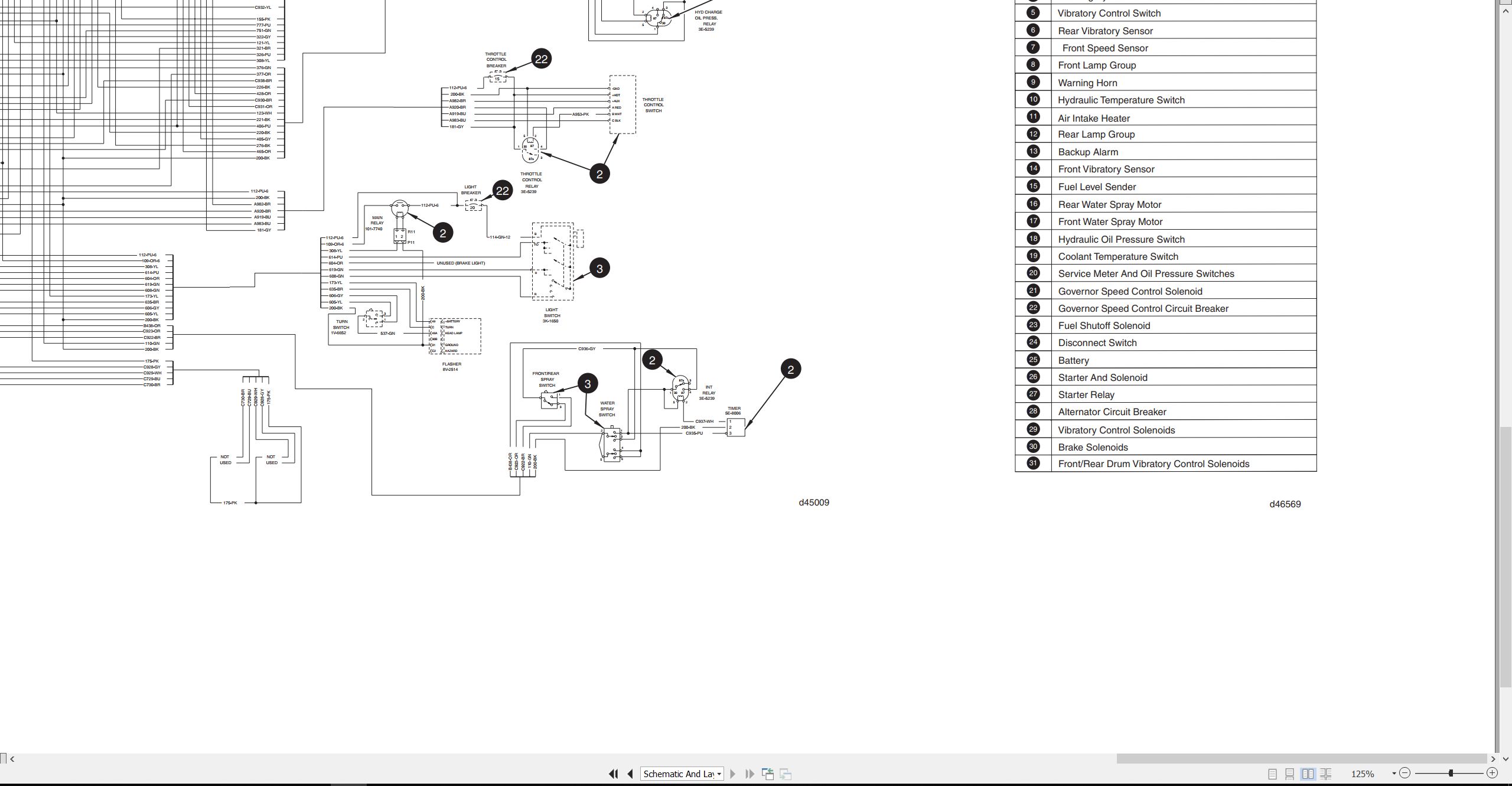Switch to continuous scrolling page view
The height and width of the screenshot is (786, 1512).
pyautogui.click(x=1290, y=774)
